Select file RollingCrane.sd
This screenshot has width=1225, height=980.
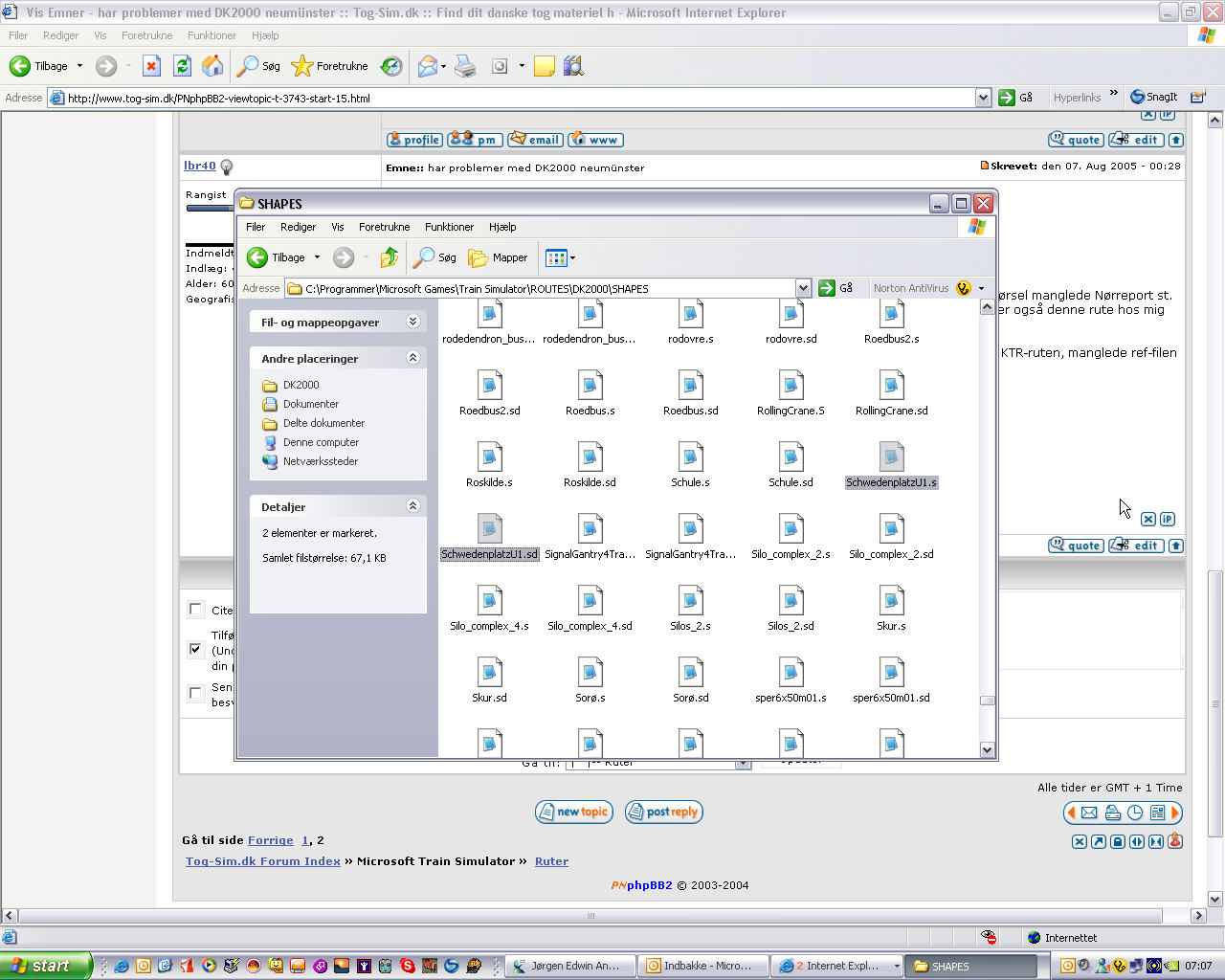pyautogui.click(x=891, y=393)
